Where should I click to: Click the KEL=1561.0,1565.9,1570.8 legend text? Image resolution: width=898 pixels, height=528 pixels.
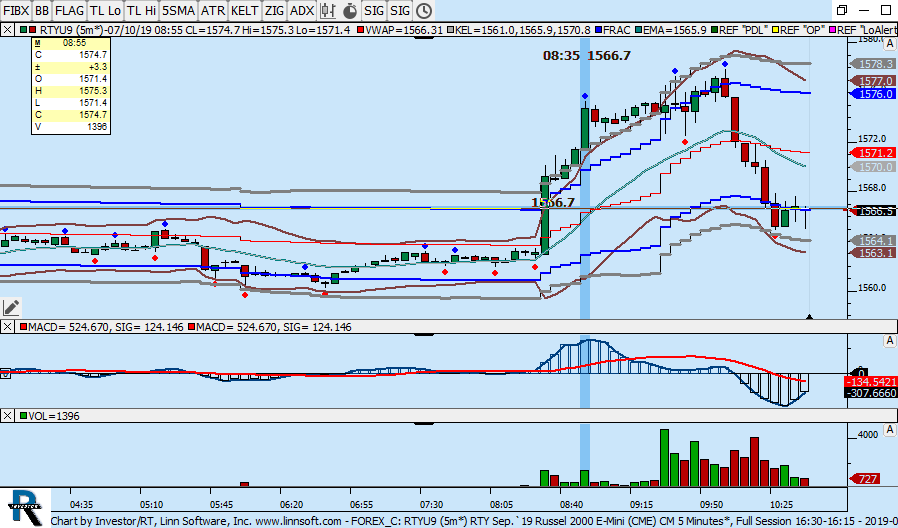523,30
